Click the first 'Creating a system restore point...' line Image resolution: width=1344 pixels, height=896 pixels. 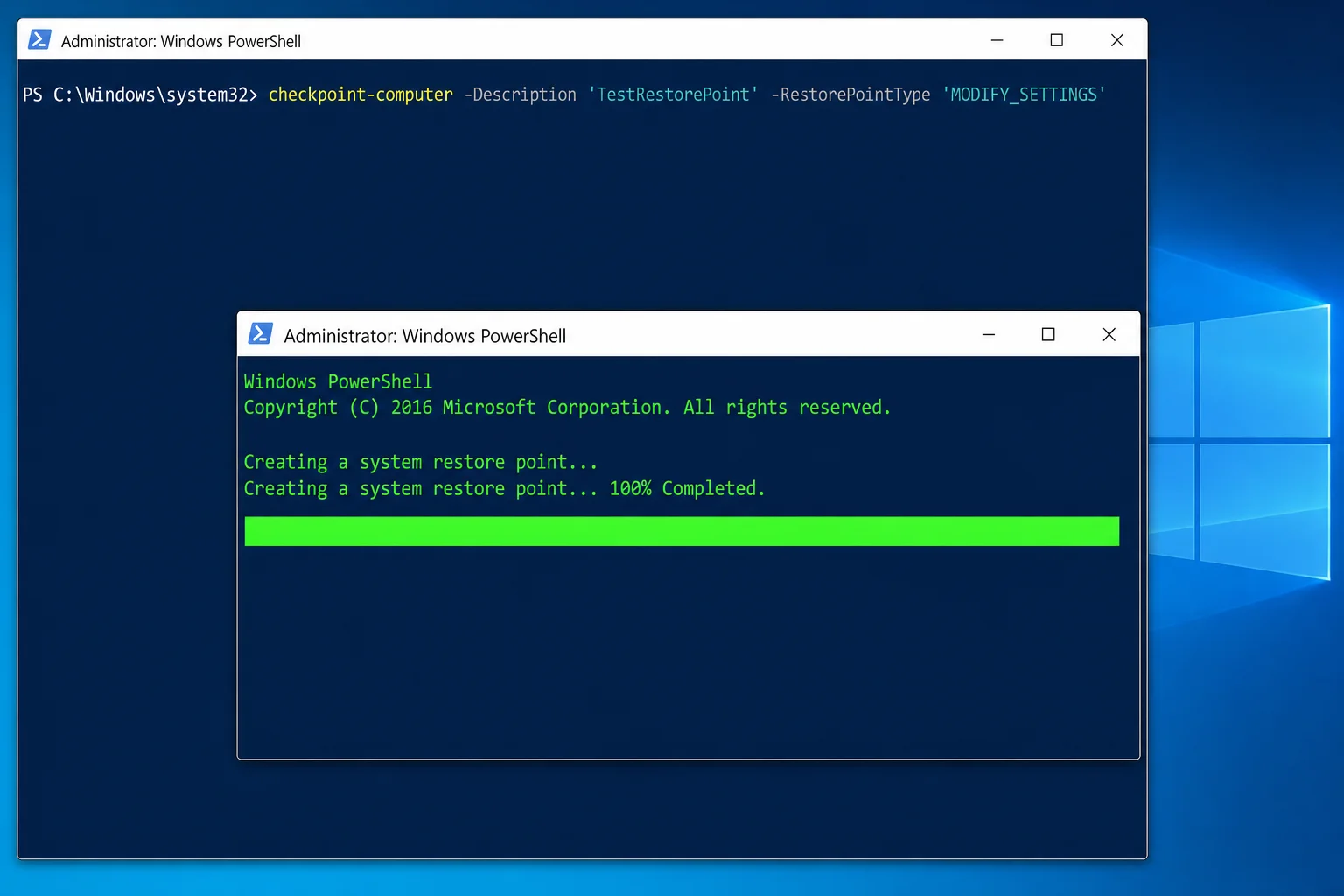(420, 462)
